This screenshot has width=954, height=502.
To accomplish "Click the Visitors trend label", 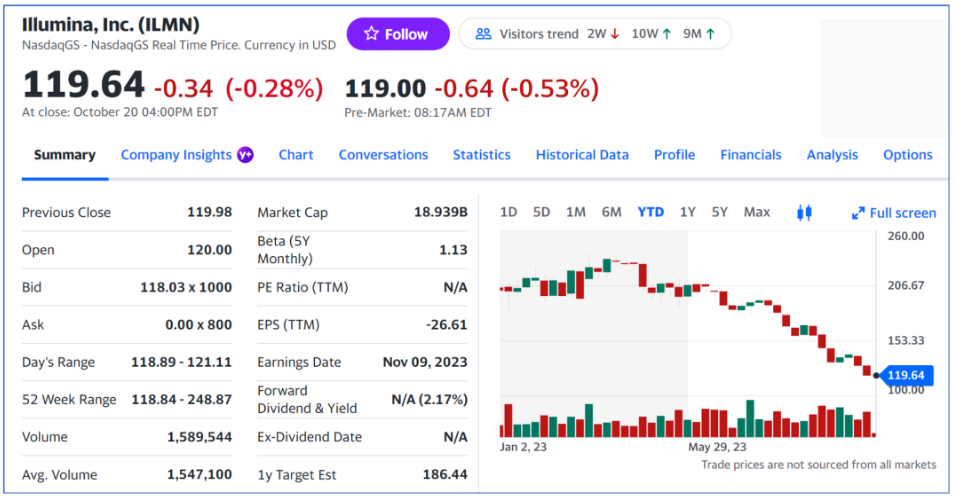I will tap(538, 34).
